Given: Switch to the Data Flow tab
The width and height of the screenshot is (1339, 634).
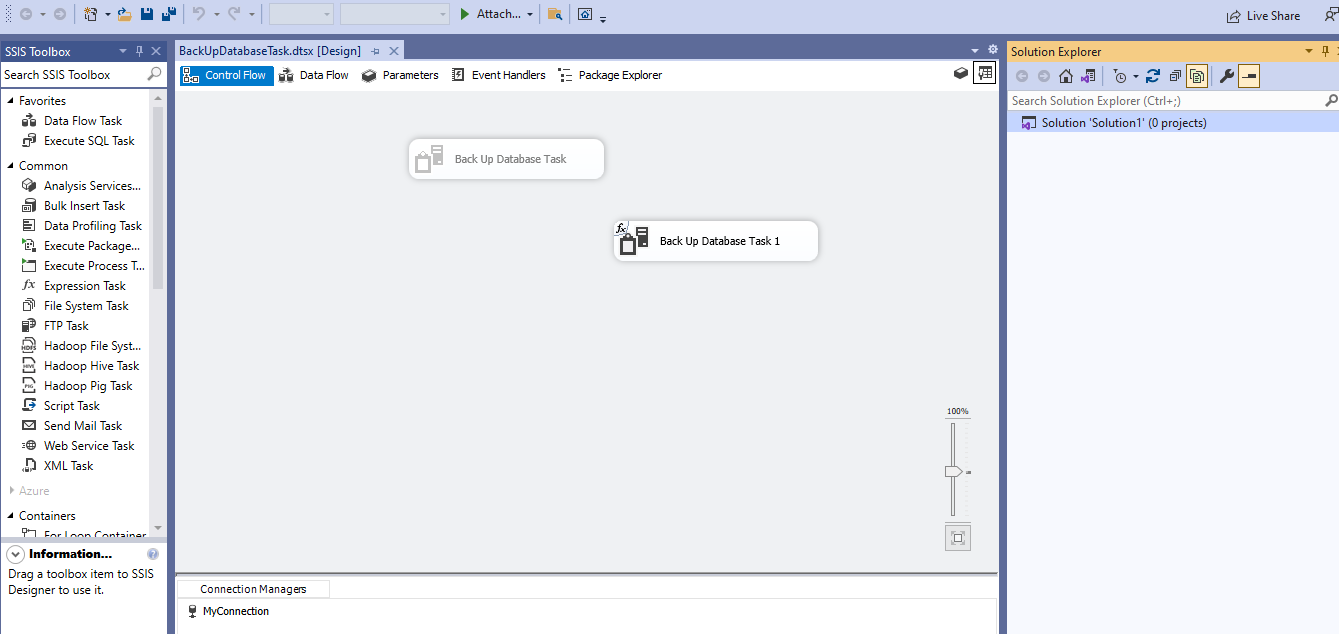Looking at the screenshot, I should coord(314,75).
